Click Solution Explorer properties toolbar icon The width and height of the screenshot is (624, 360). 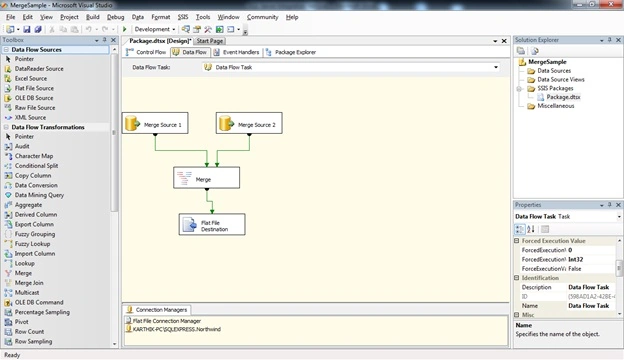[521, 51]
